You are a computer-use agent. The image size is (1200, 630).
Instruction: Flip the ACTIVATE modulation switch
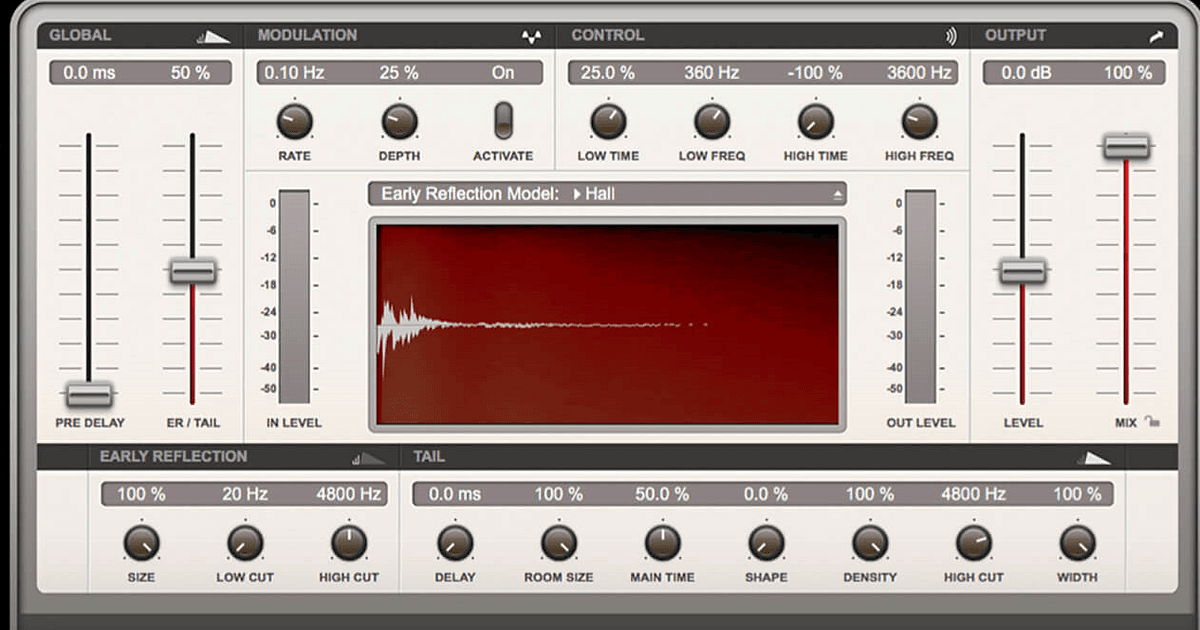click(x=503, y=120)
